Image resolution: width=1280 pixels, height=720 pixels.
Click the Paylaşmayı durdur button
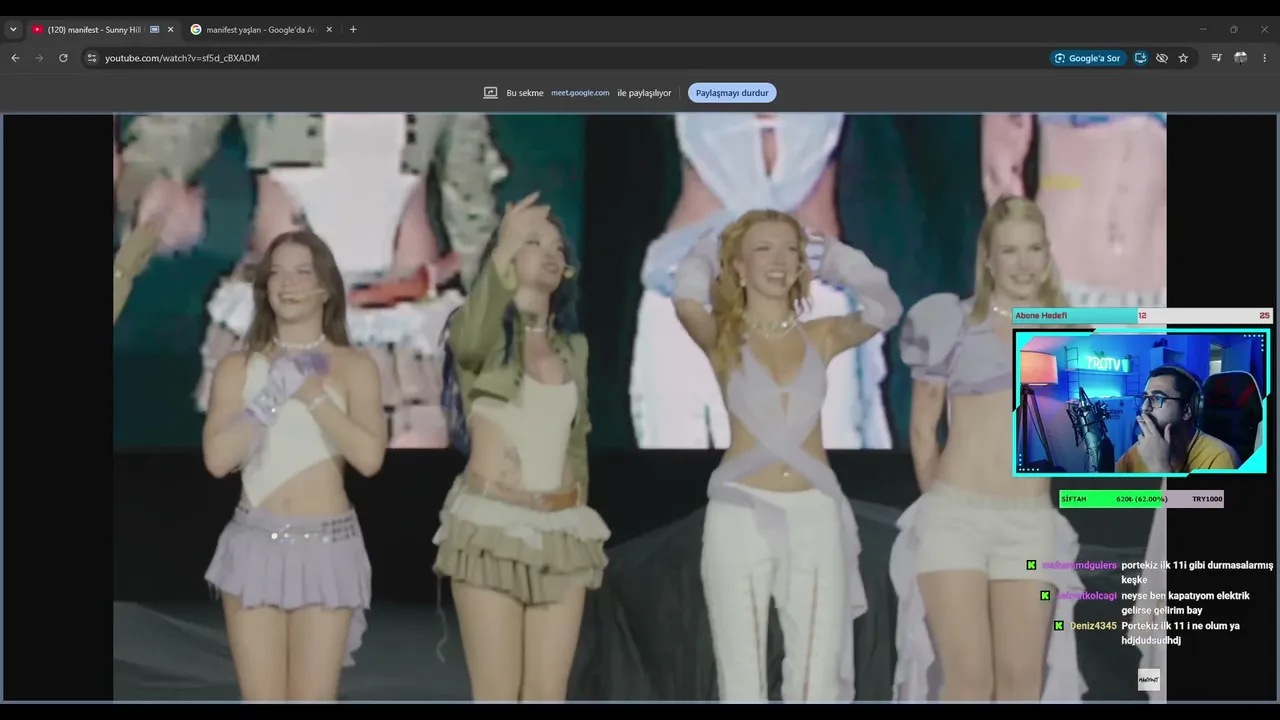[732, 93]
